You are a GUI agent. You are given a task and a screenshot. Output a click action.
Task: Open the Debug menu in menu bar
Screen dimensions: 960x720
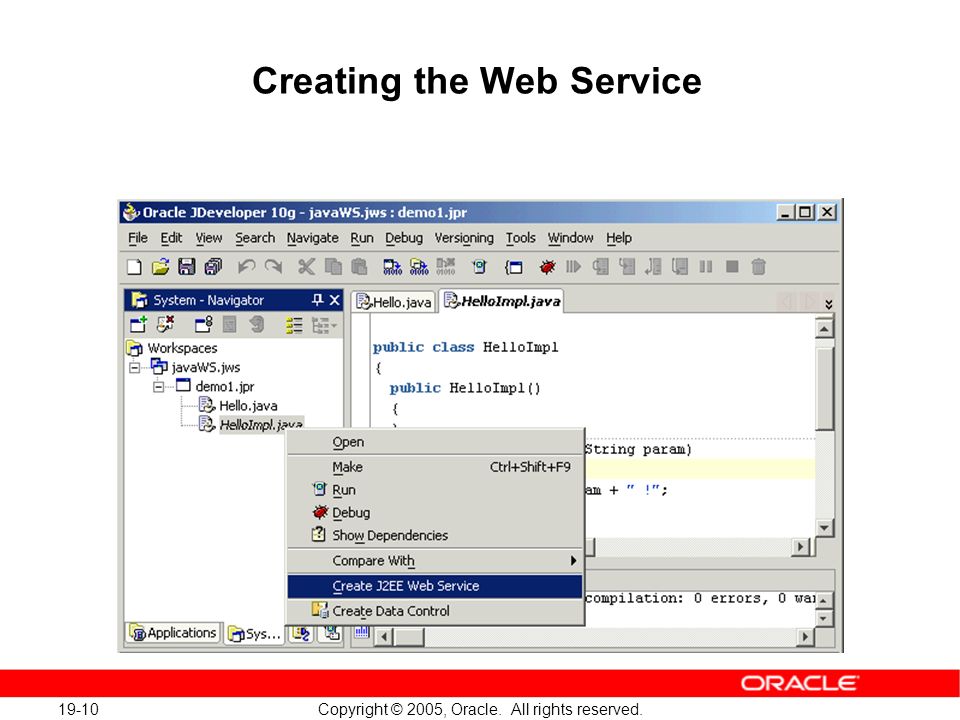[x=404, y=238]
